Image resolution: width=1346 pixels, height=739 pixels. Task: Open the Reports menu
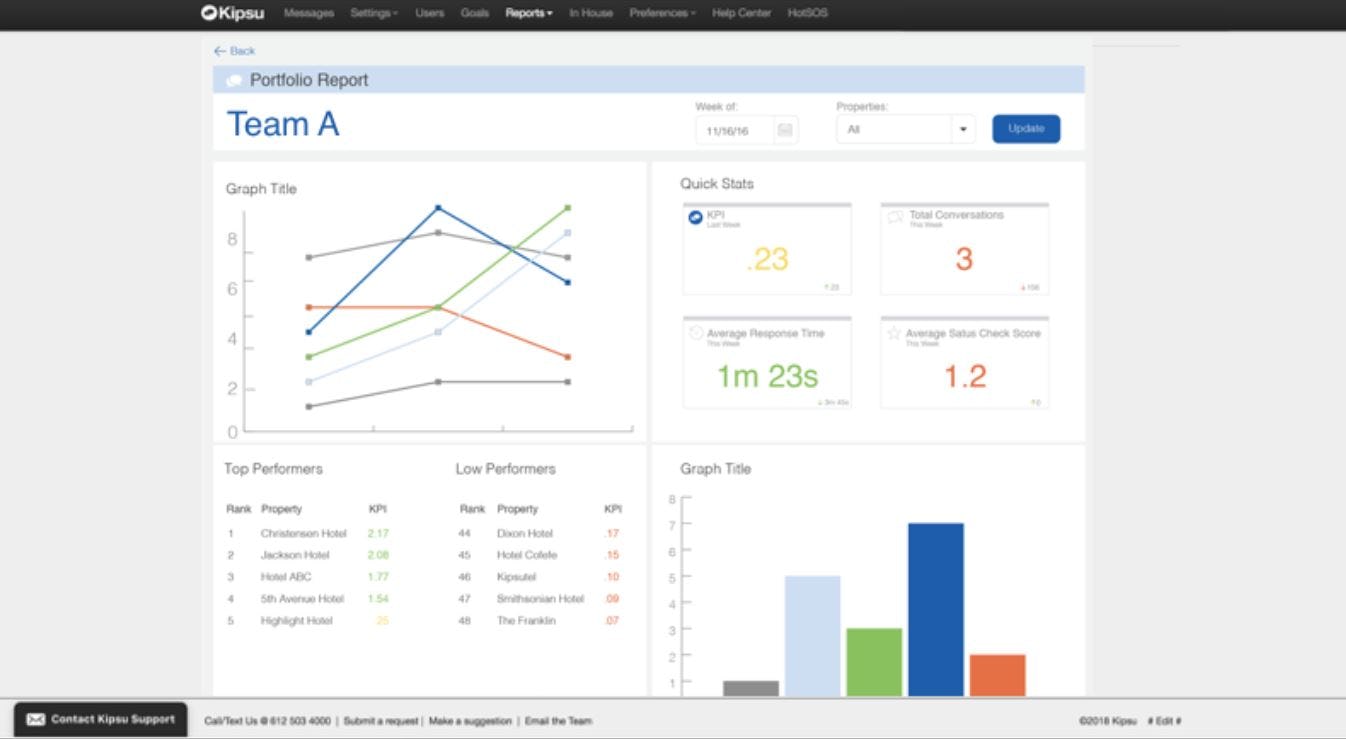tap(527, 13)
